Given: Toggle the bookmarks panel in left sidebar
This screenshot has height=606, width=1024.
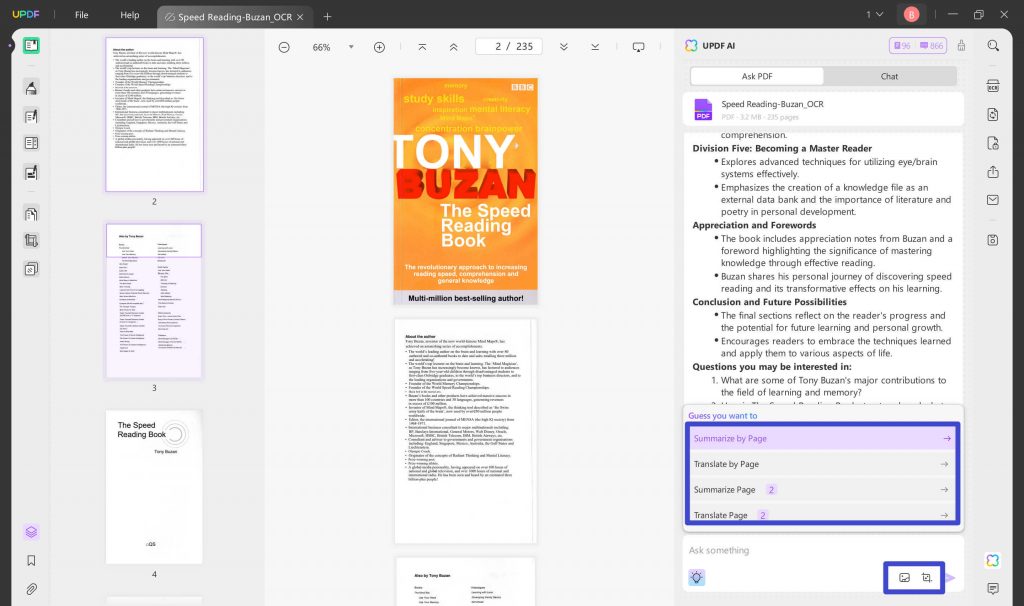Looking at the screenshot, I should click(x=30, y=560).
